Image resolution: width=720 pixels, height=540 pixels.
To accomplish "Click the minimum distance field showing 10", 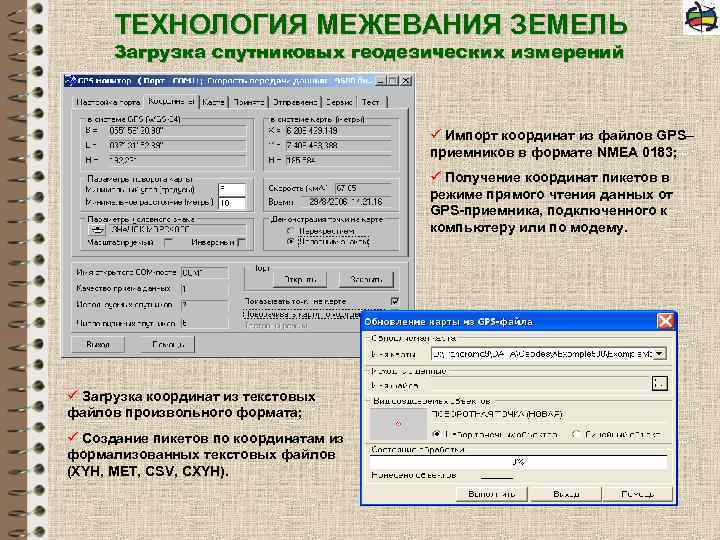I will click(x=232, y=203).
